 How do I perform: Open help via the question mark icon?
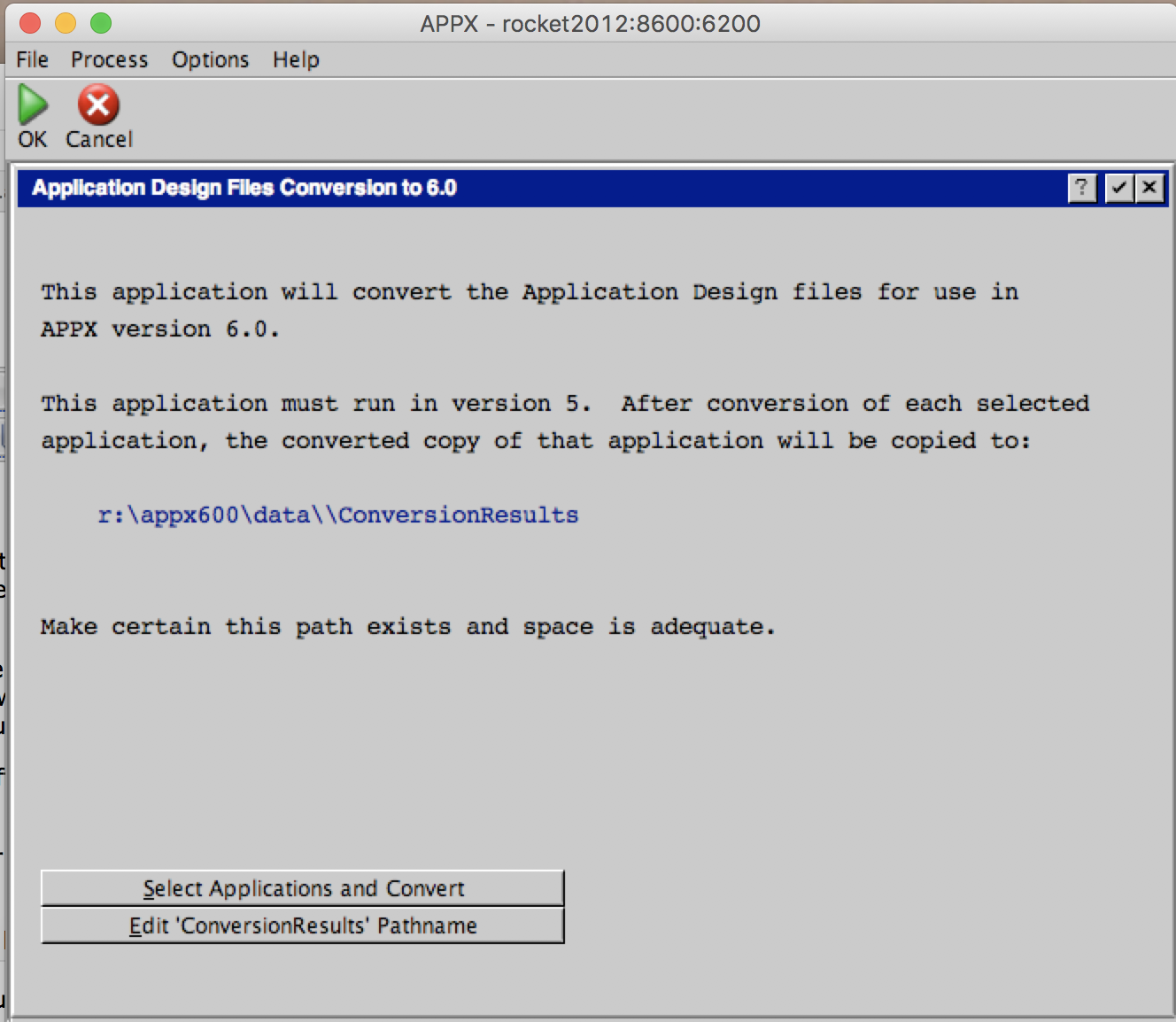(1082, 188)
